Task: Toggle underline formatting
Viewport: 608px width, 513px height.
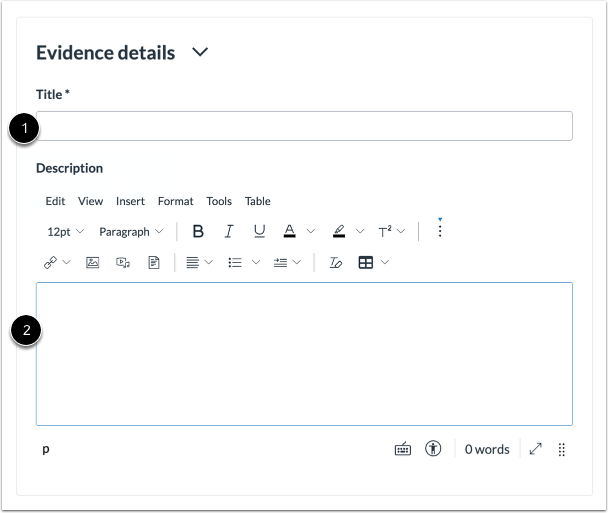Action: 259,231
